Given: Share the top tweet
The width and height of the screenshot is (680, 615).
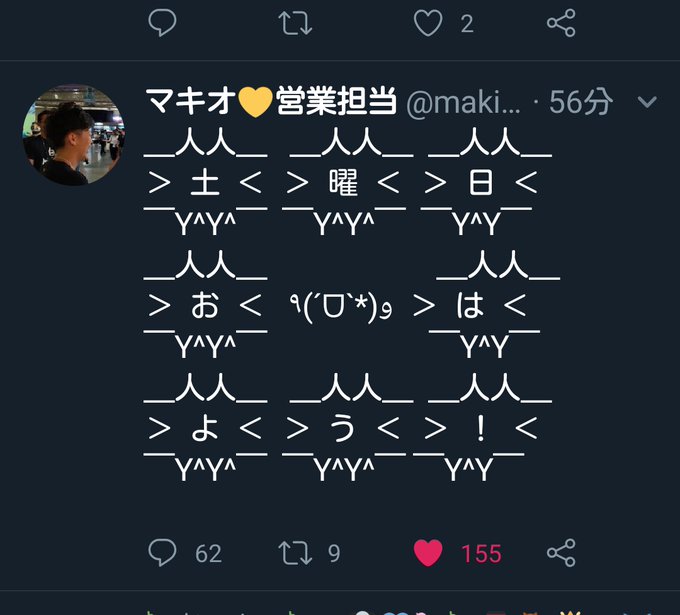Looking at the screenshot, I should (x=561, y=23).
